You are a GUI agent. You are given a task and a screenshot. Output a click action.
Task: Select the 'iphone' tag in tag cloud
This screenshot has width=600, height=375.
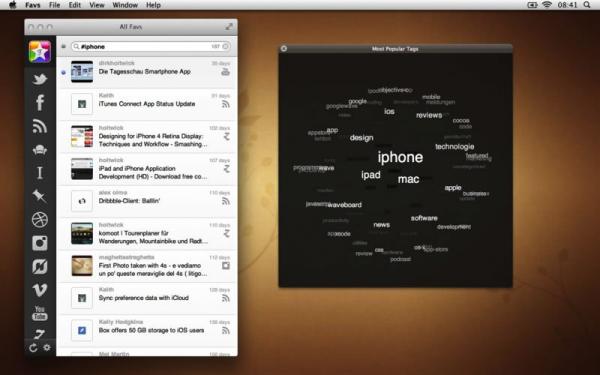point(400,157)
